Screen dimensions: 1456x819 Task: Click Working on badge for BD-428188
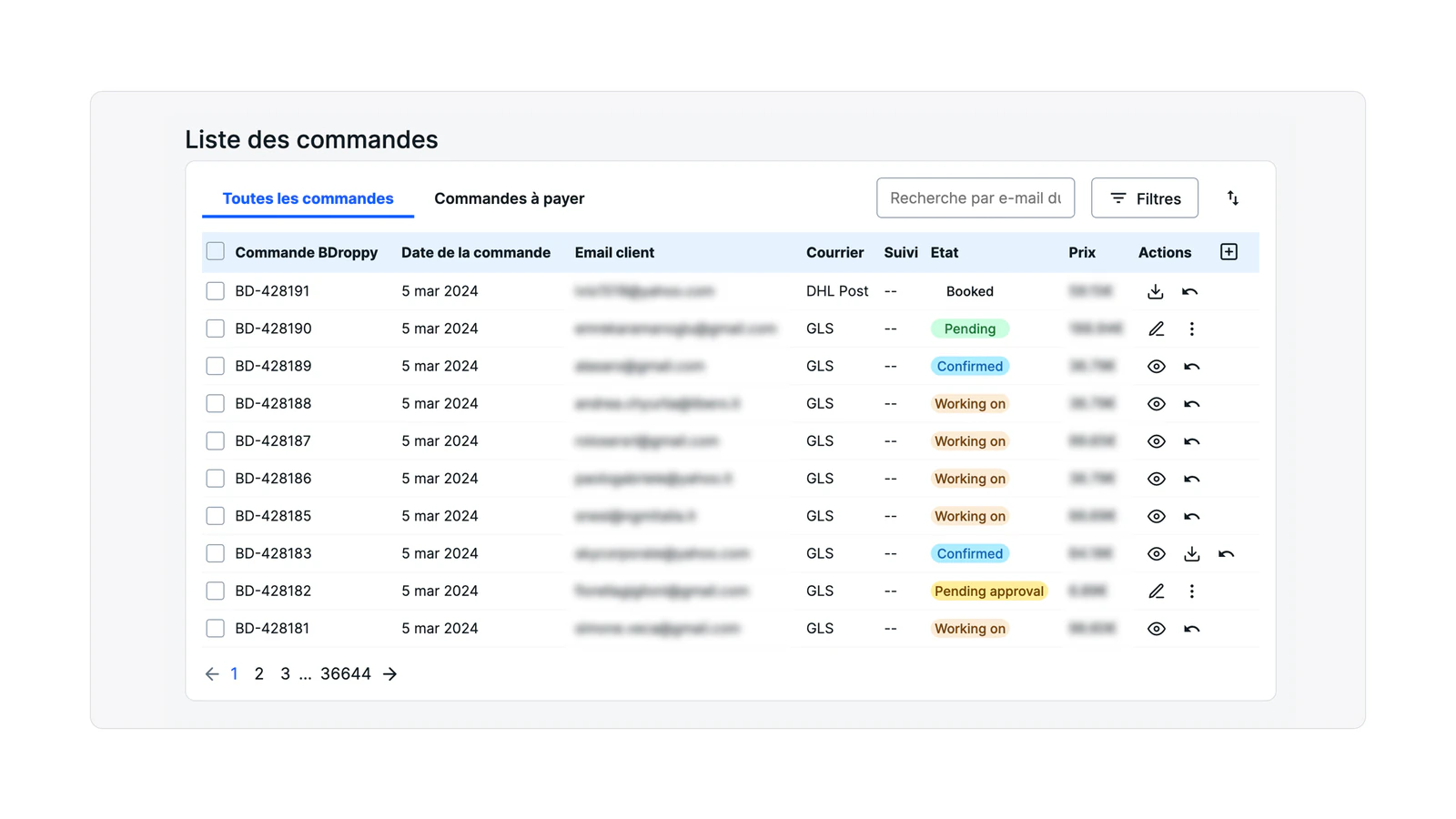click(x=970, y=404)
